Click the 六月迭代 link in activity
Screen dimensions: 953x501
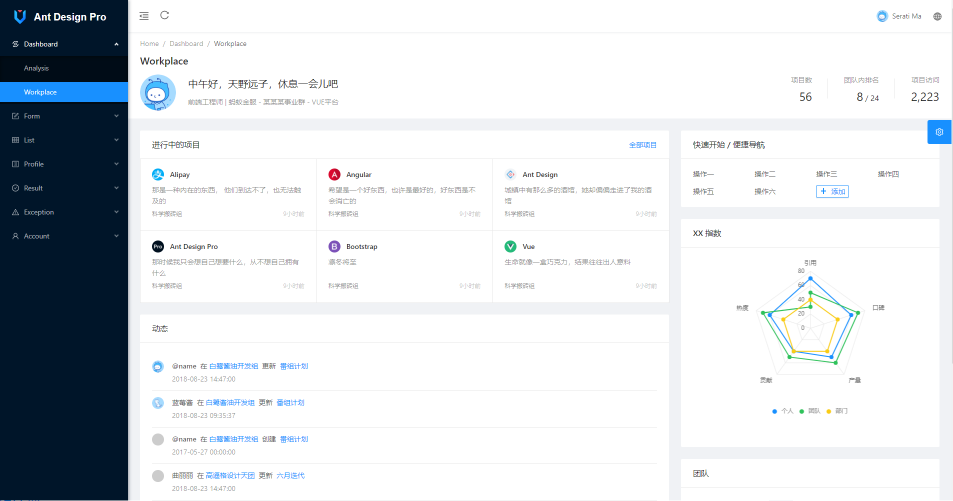(x=291, y=475)
